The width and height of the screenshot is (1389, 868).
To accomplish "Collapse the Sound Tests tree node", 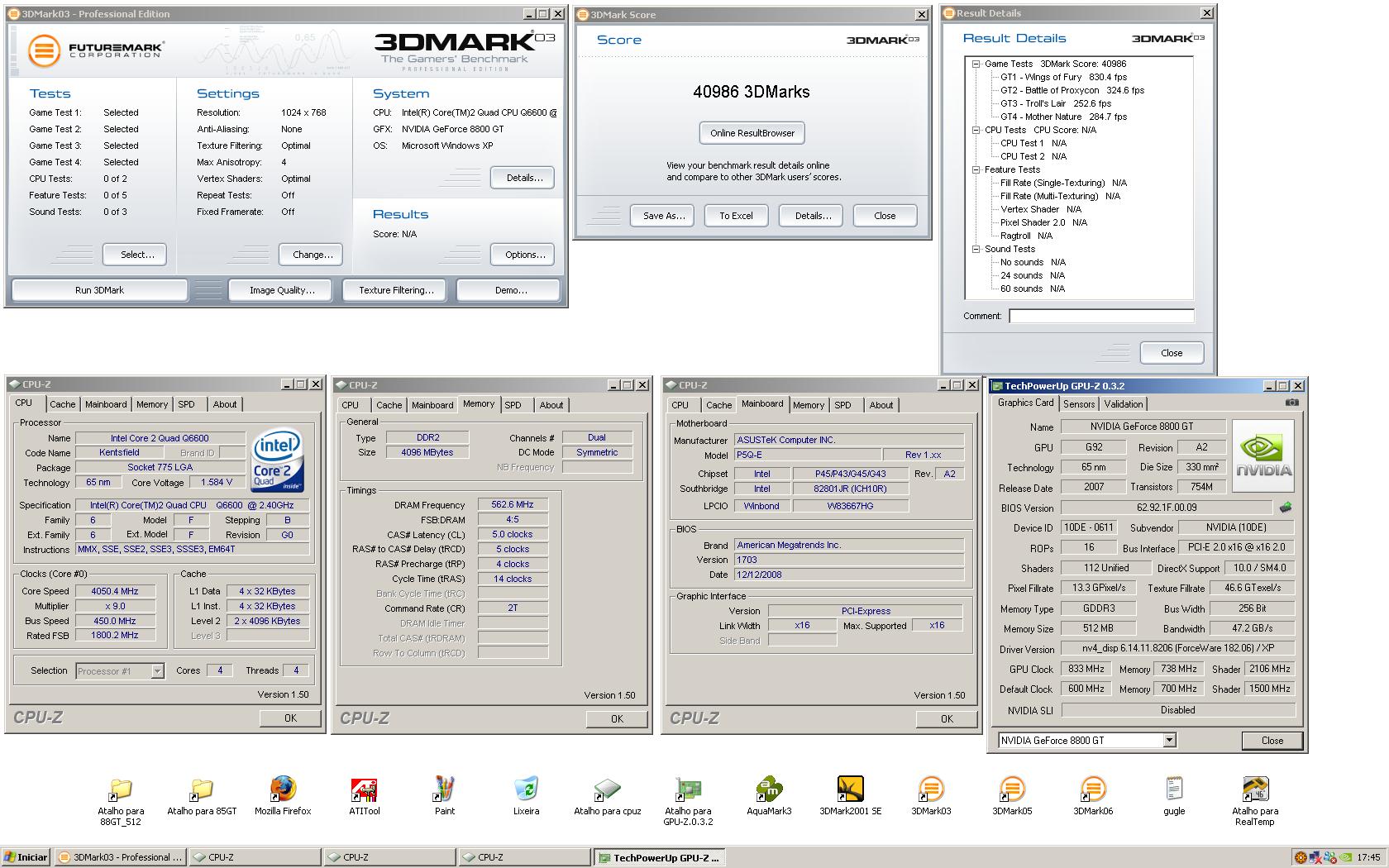I will click(976, 249).
